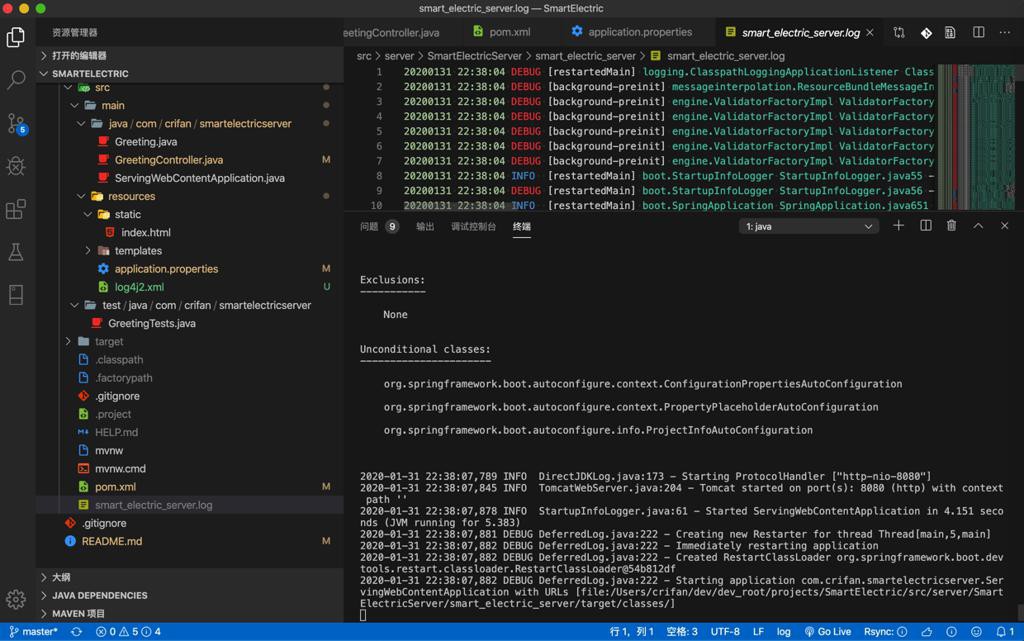This screenshot has height=641, width=1024.
Task: Maximize the panel with the up chevron
Action: point(978,226)
